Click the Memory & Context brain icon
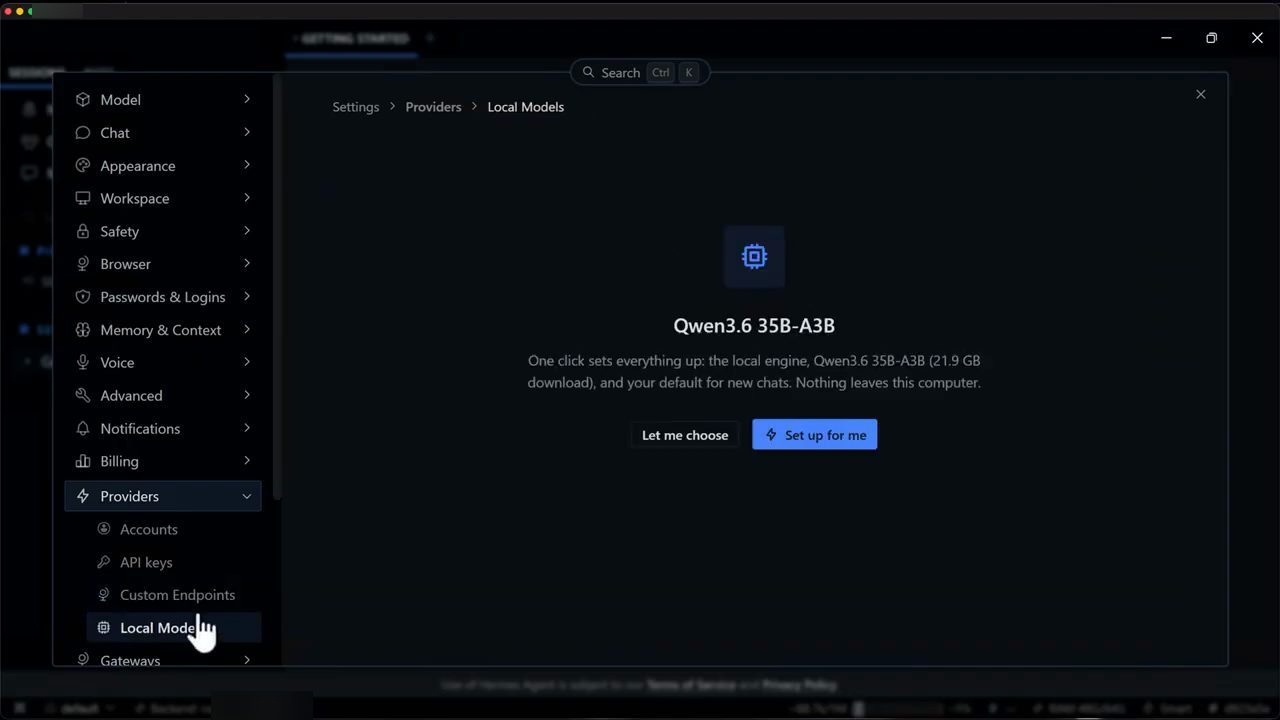 83,330
